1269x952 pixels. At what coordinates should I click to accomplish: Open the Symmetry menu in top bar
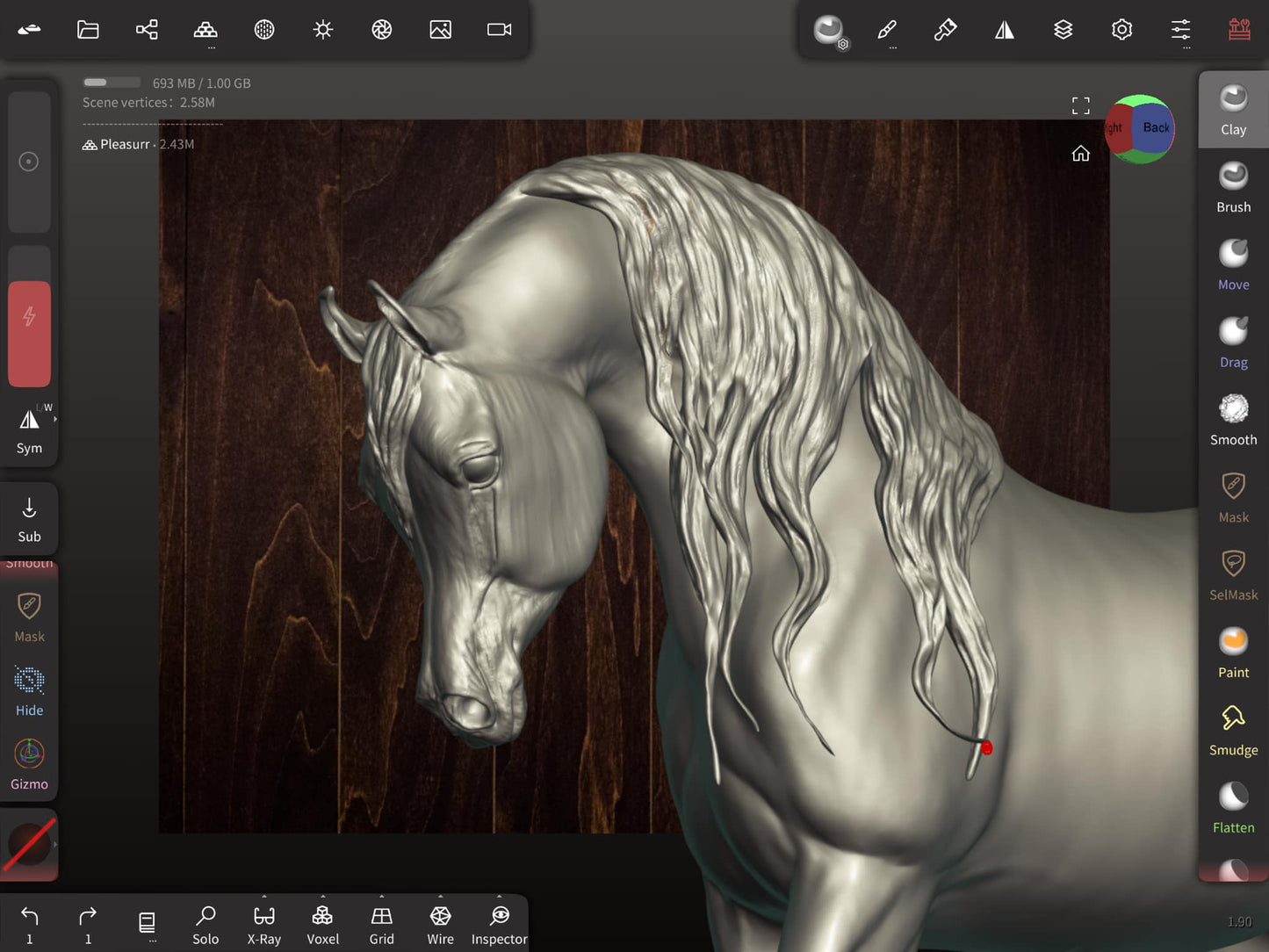click(x=1005, y=31)
